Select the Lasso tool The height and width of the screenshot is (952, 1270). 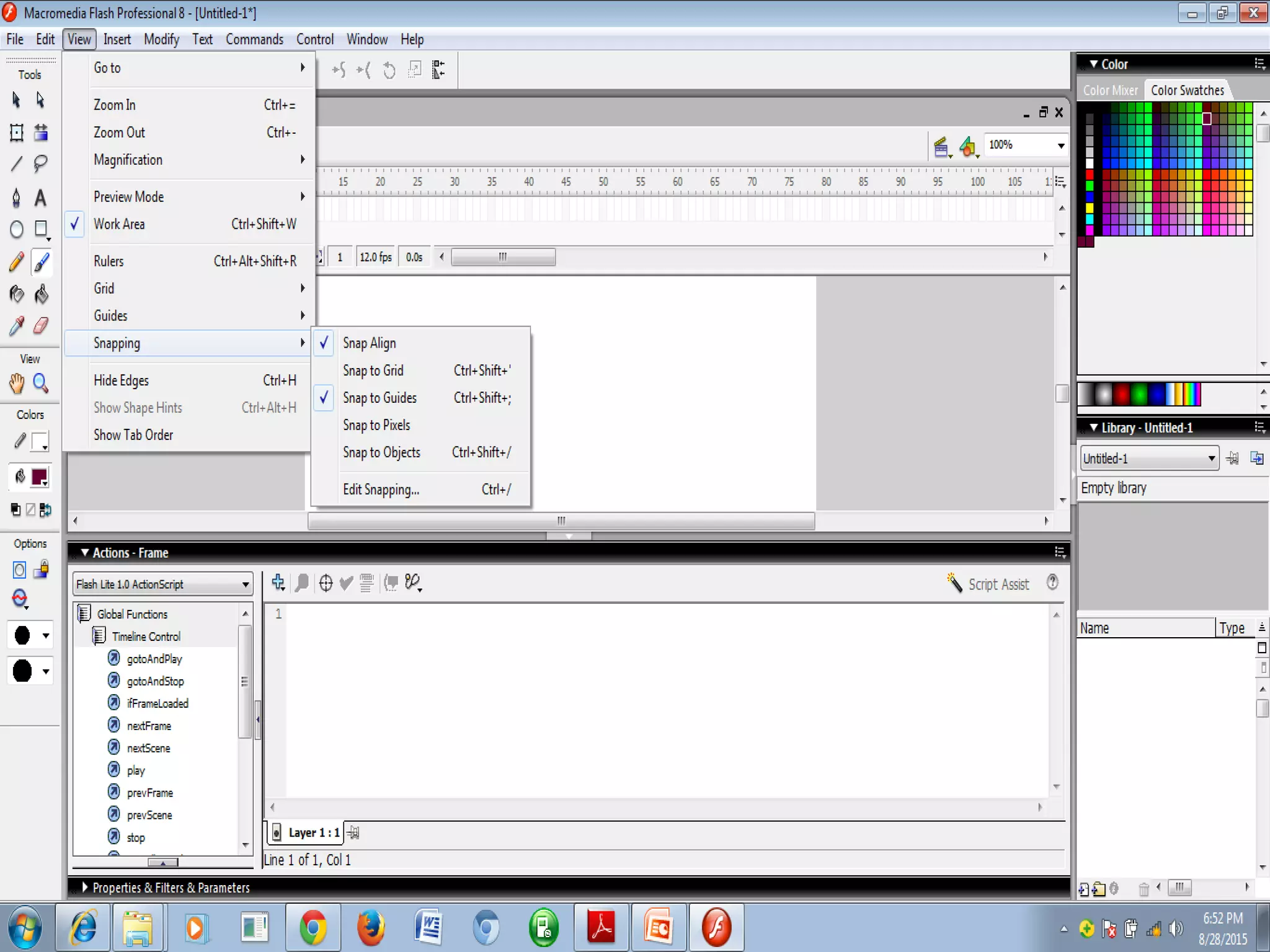[40, 164]
